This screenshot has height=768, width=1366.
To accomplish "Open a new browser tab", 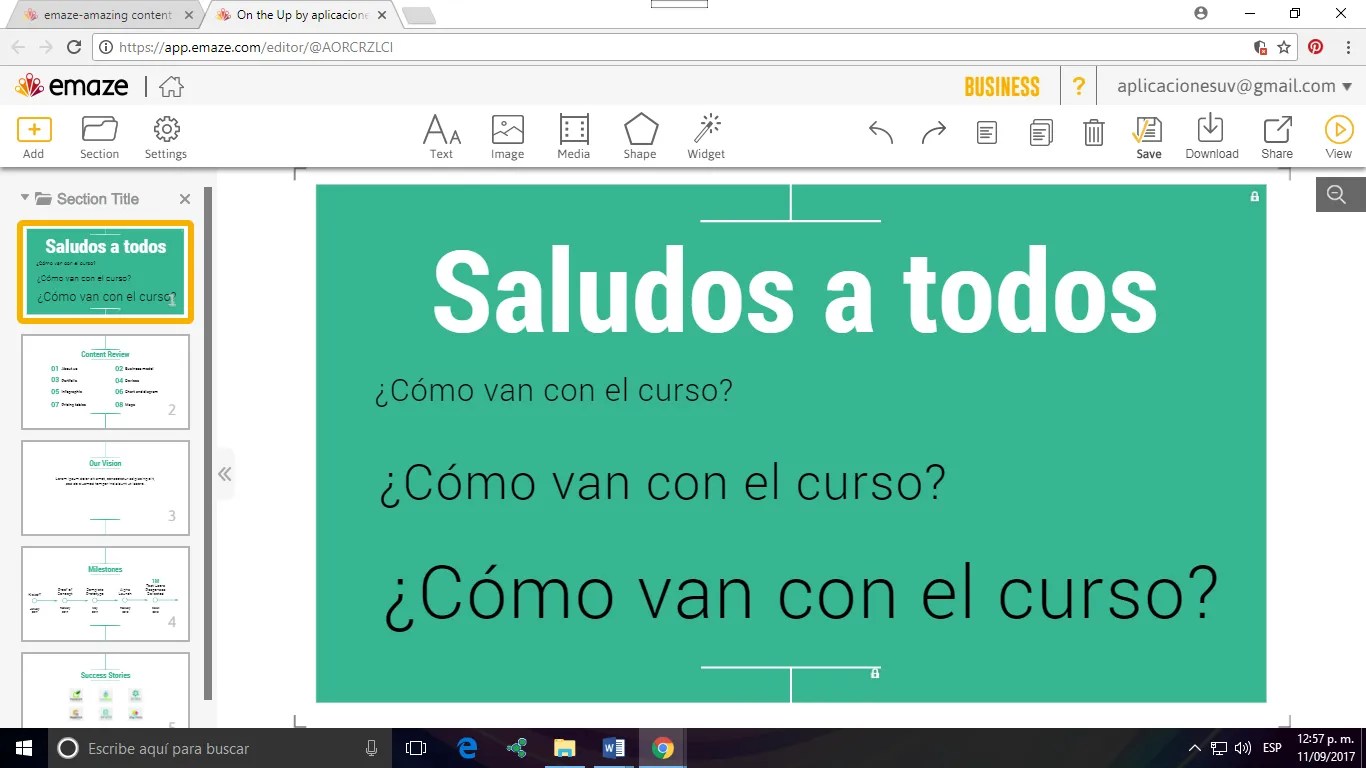I will pos(419,15).
